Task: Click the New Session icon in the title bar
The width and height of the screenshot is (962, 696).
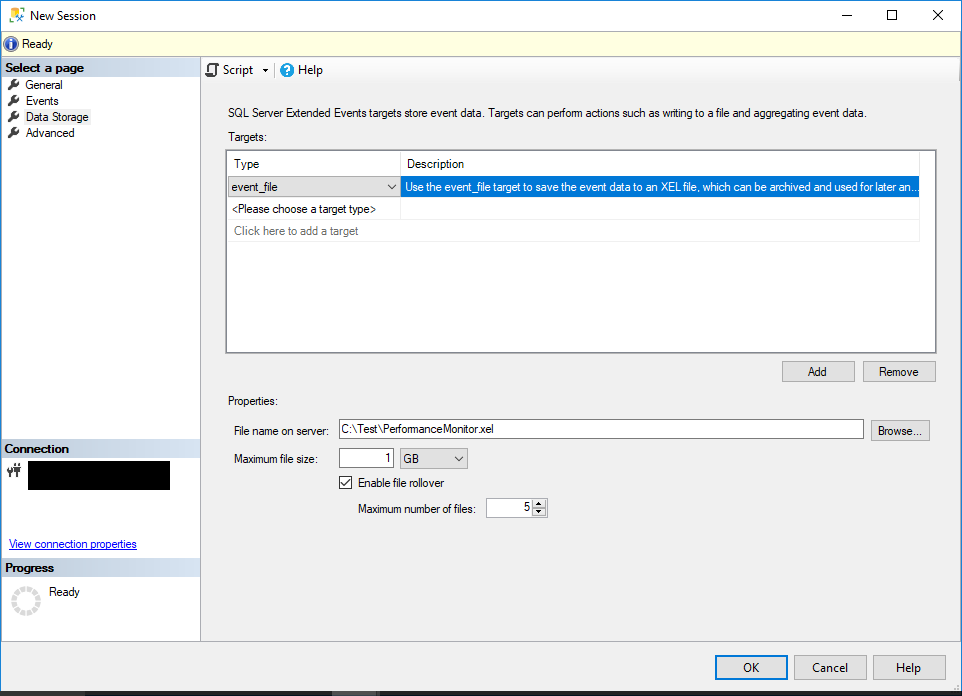Action: pos(14,15)
